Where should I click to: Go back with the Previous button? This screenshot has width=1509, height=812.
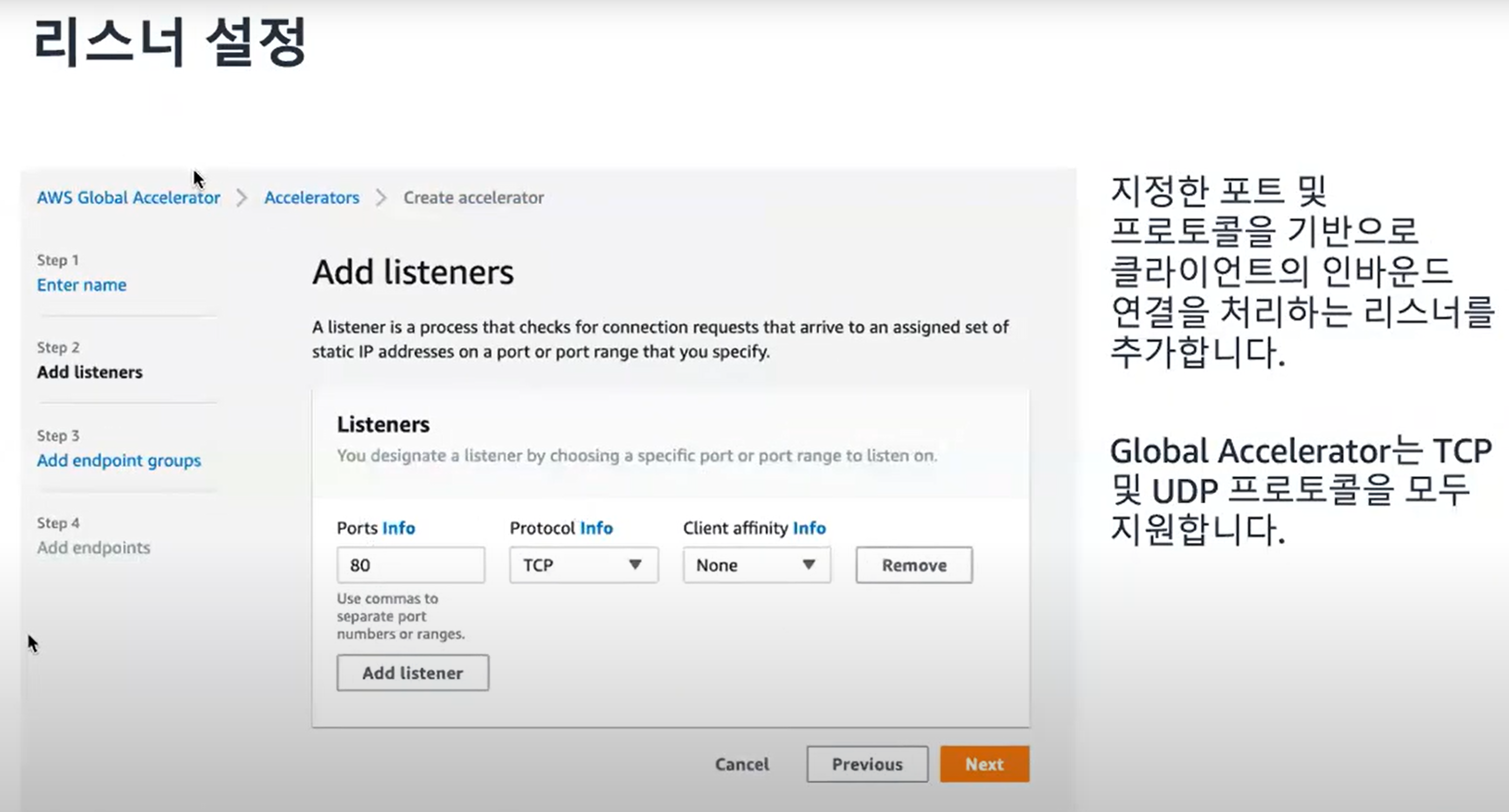click(x=867, y=764)
